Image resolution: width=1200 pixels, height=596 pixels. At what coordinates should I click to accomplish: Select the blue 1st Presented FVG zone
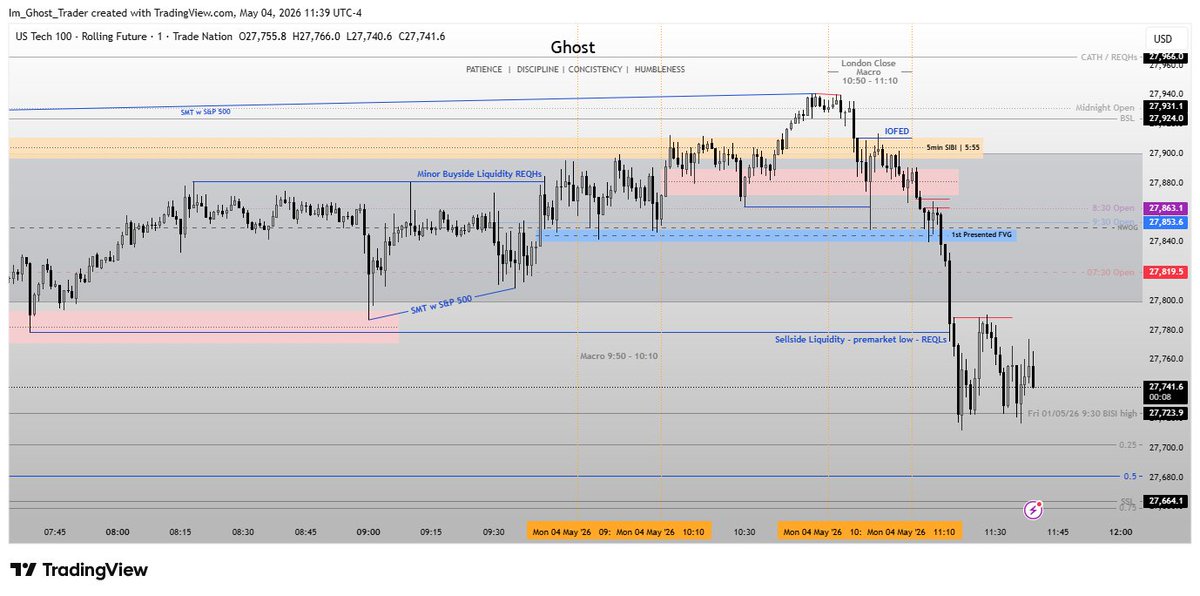pos(778,234)
